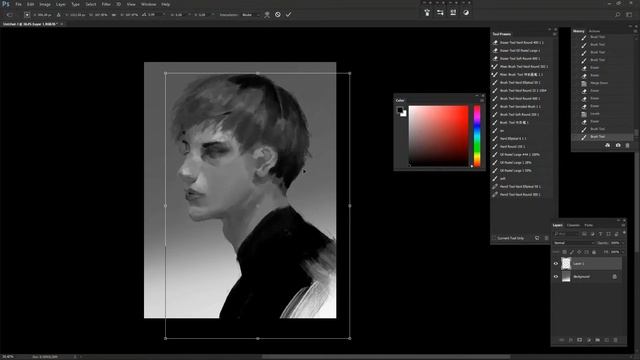Image resolution: width=640 pixels, height=360 pixels.
Task: Create a new layer group
Action: click(x=598, y=340)
